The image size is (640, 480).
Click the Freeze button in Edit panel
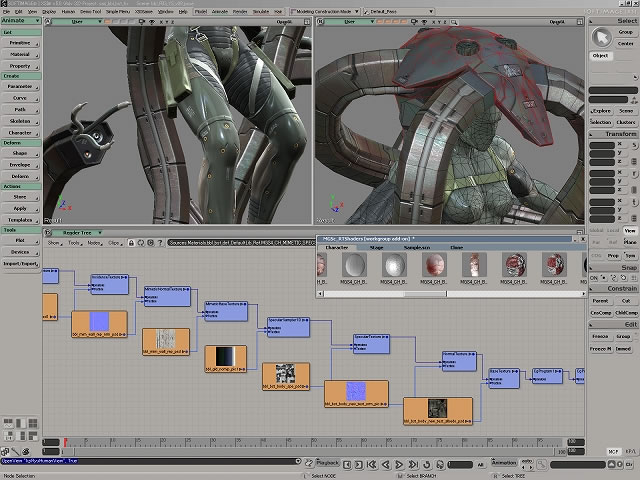point(599,336)
